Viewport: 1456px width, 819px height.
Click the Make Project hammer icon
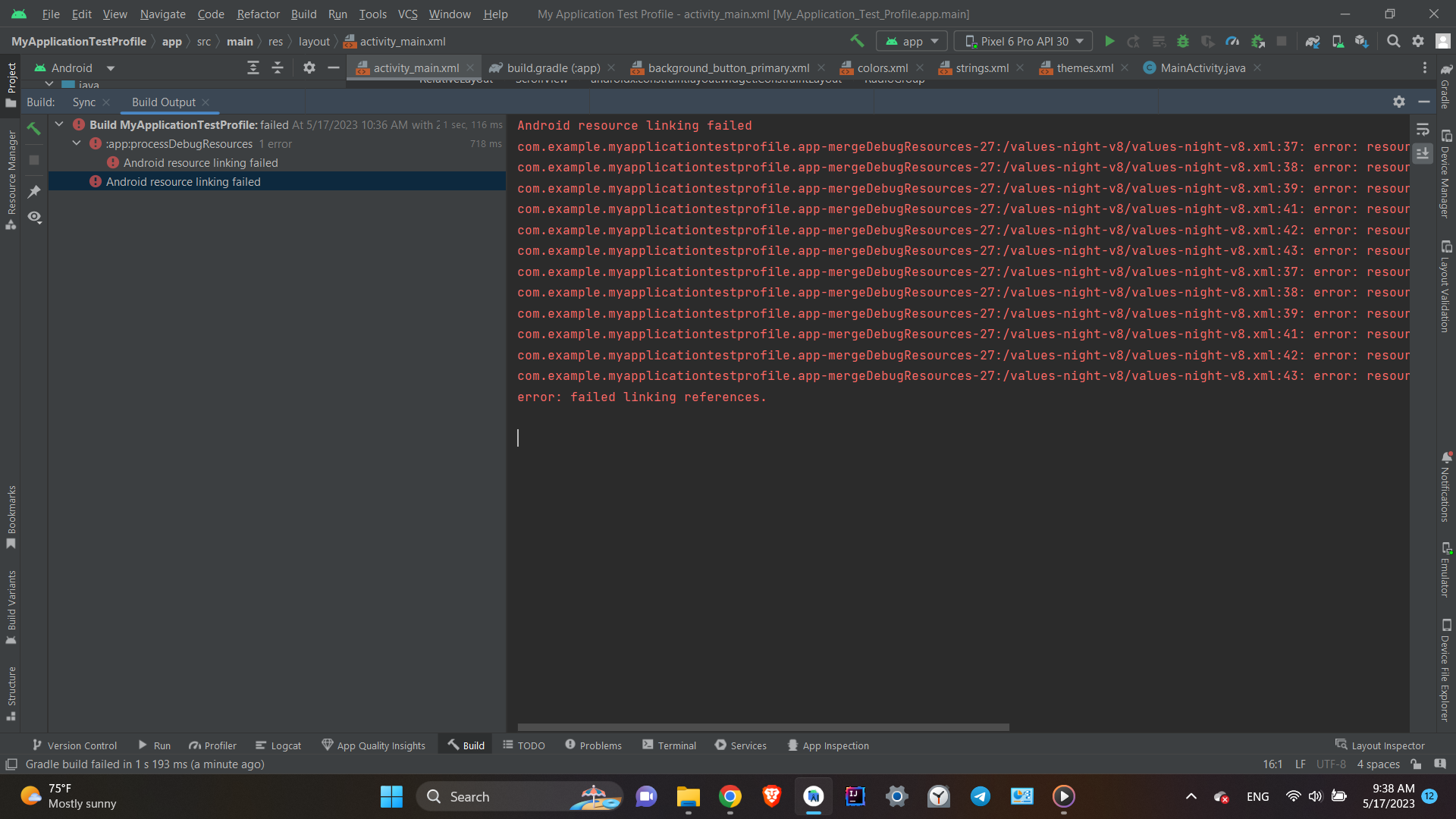click(x=857, y=41)
